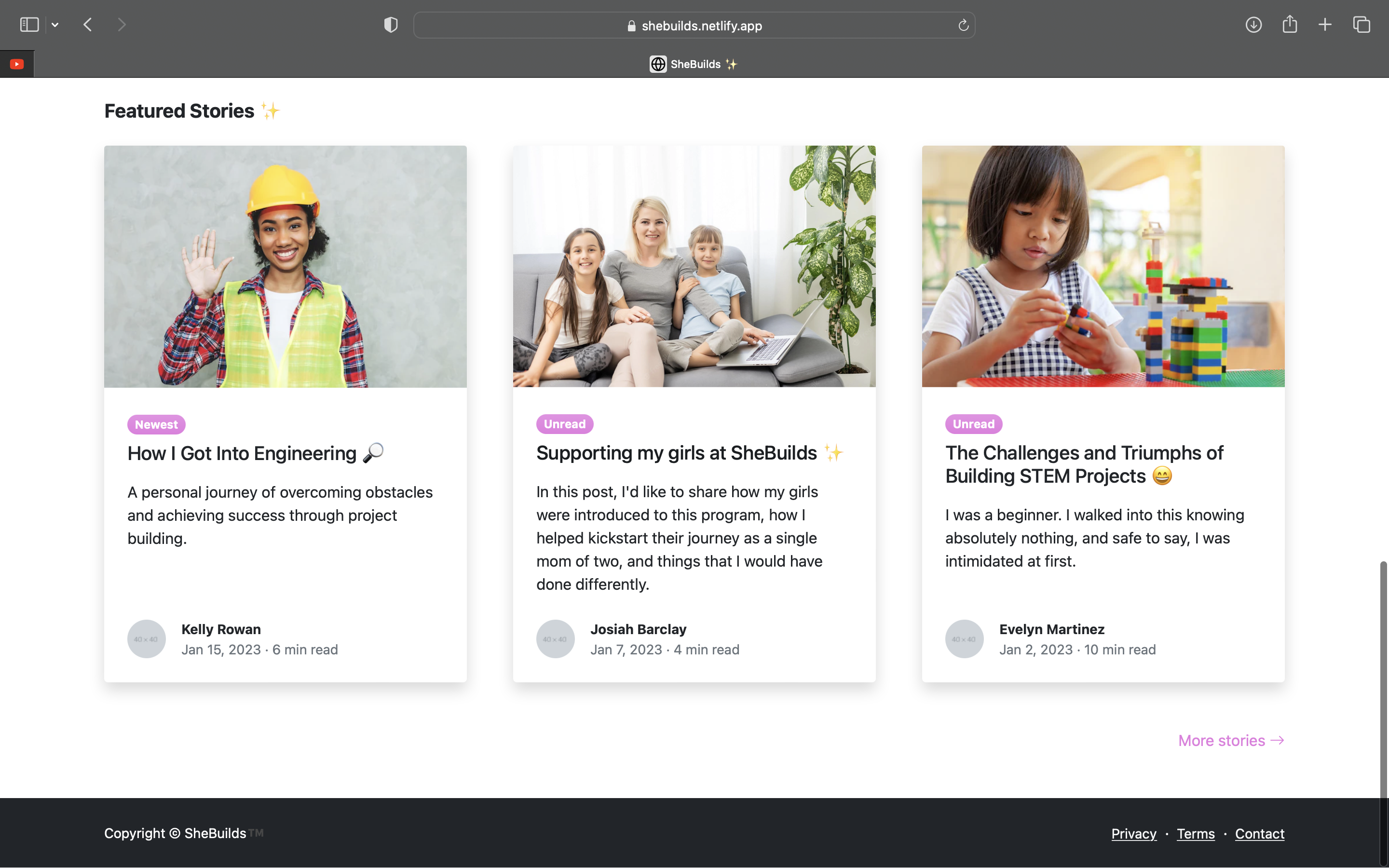Open the privacy report shield icon
The height and width of the screenshot is (868, 1389).
(x=391, y=25)
